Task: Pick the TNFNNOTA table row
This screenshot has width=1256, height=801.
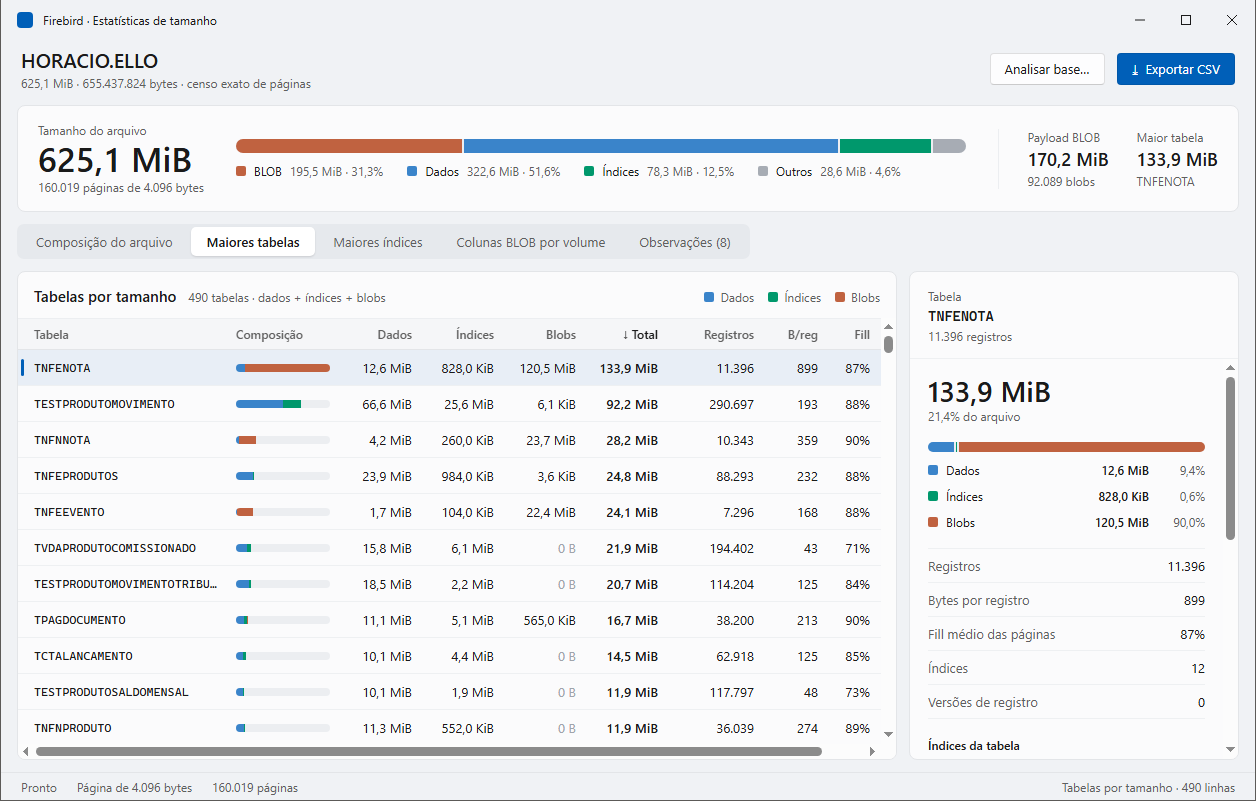Action: coord(450,440)
